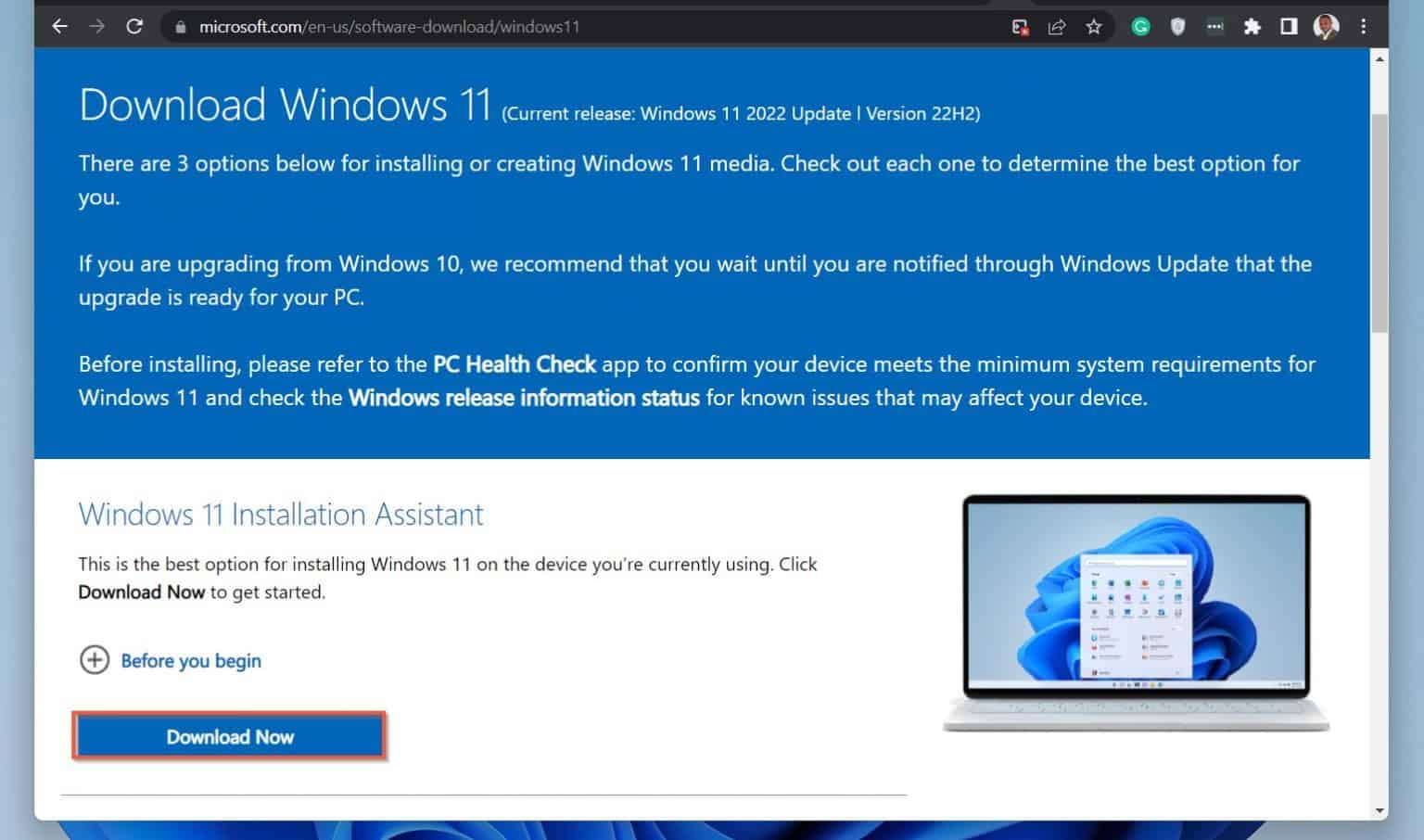Click the back navigation arrow
Viewport: 1424px width, 840px height.
[x=59, y=26]
